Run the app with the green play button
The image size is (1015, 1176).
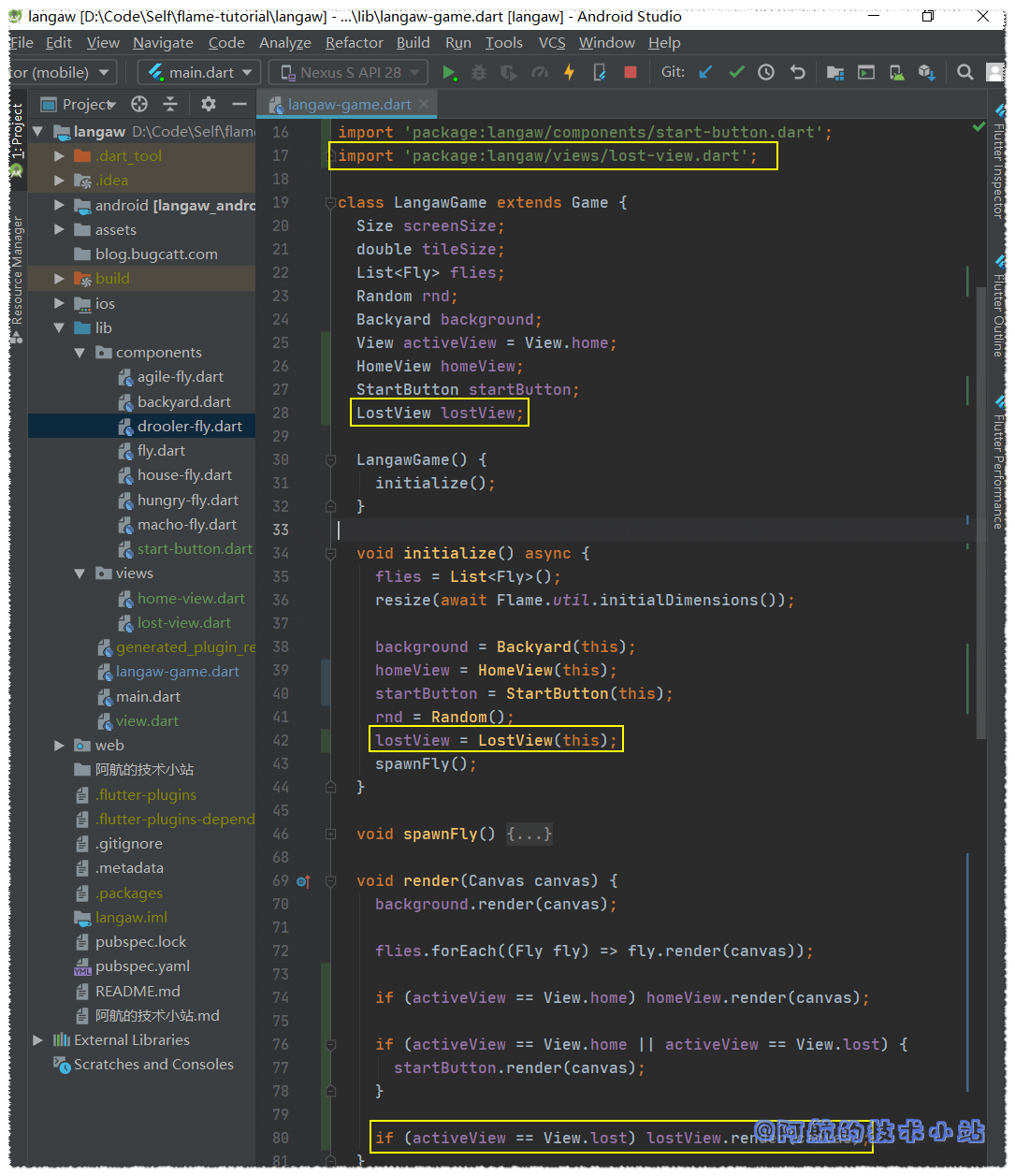449,72
